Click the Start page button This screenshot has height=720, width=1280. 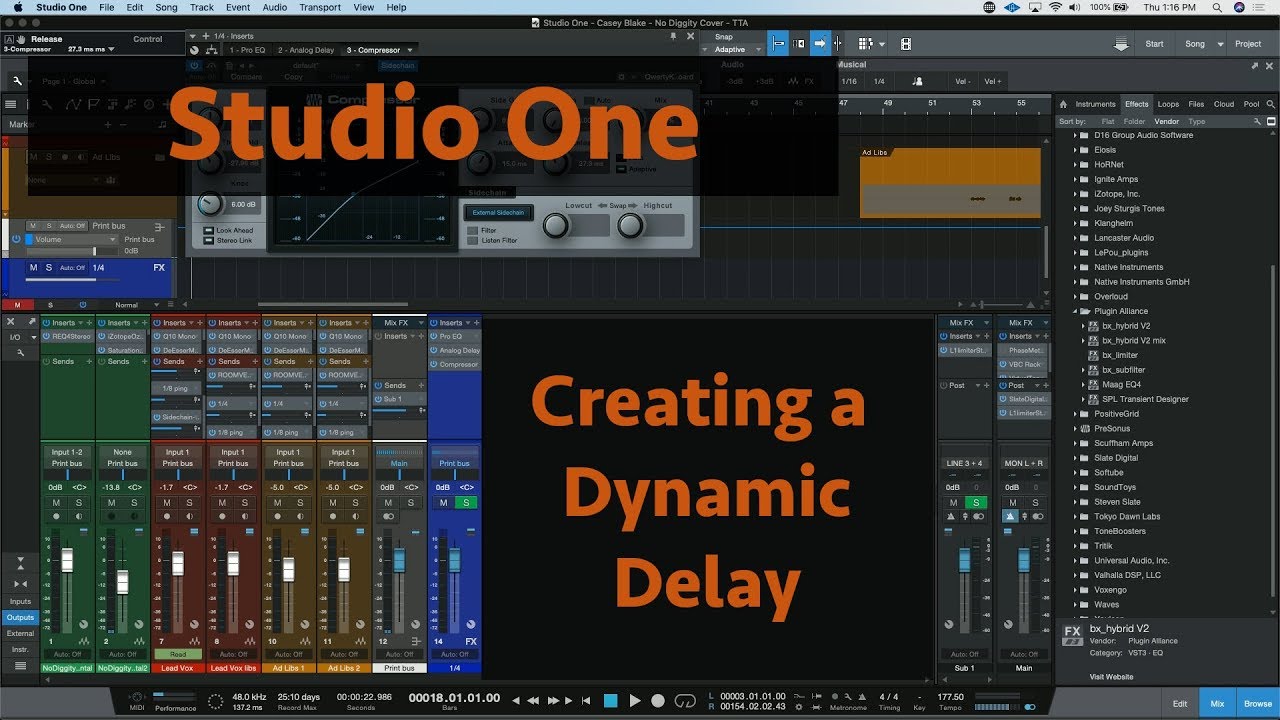(1154, 44)
